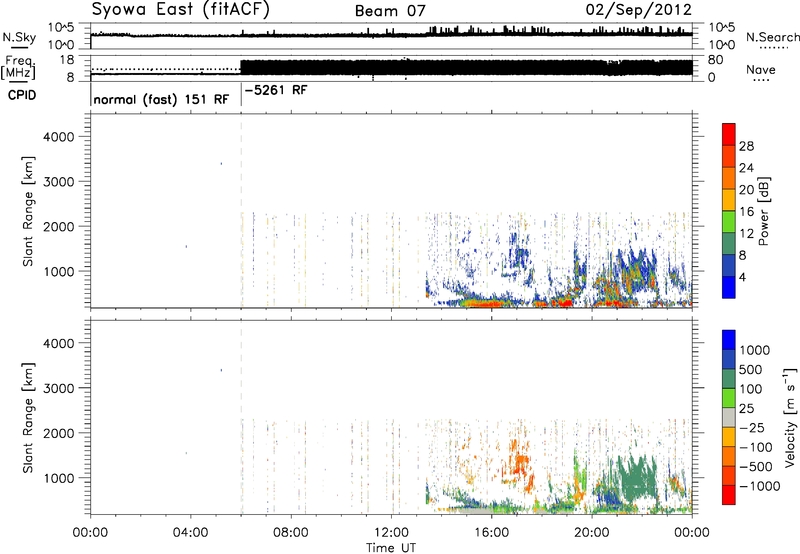800x554 pixels.
Task: Click the "500" label on the velocity colorbar
Action: tap(751, 369)
